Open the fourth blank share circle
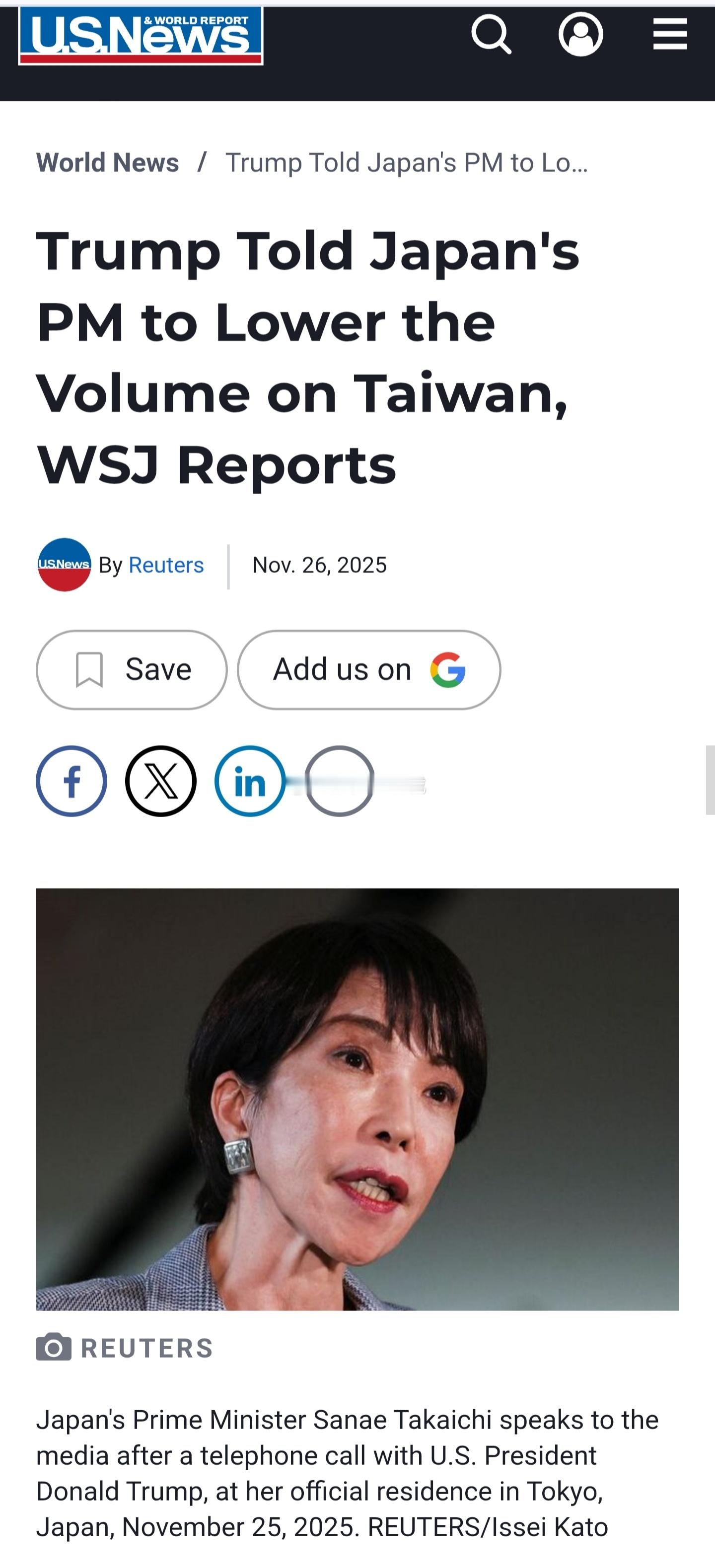Screen dimensions: 715x1568 339,781
